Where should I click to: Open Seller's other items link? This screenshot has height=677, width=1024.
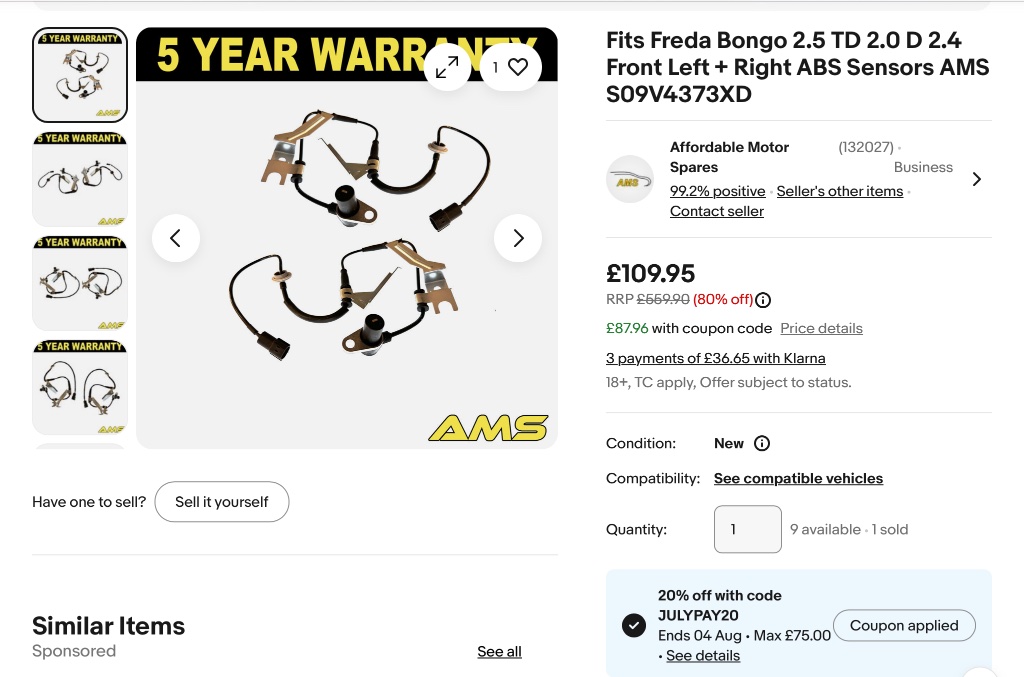839,191
